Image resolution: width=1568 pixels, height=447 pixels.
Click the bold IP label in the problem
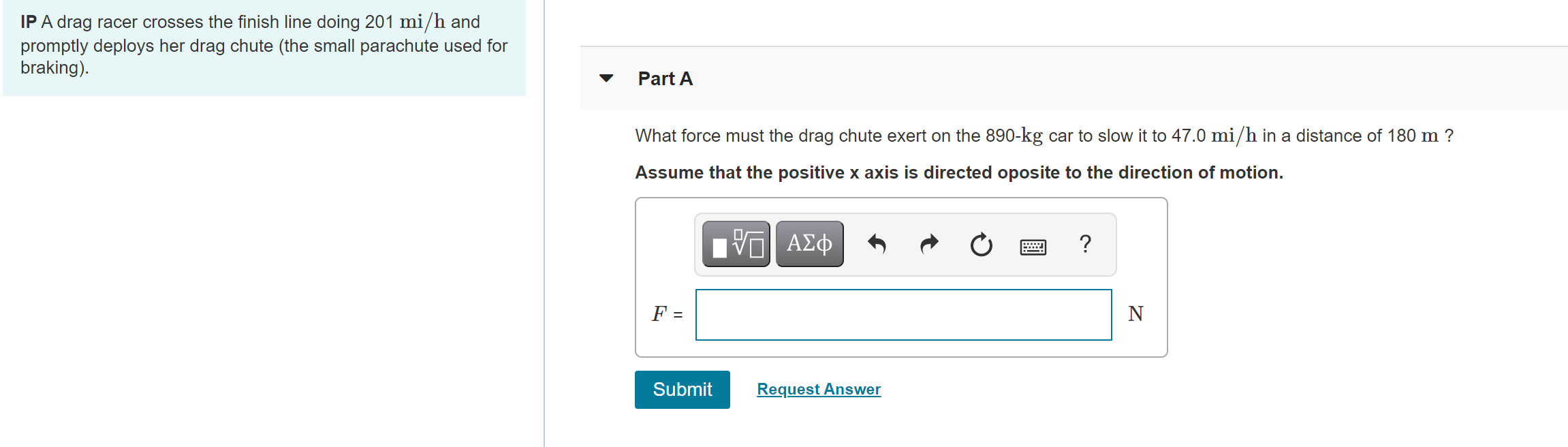(x=28, y=22)
